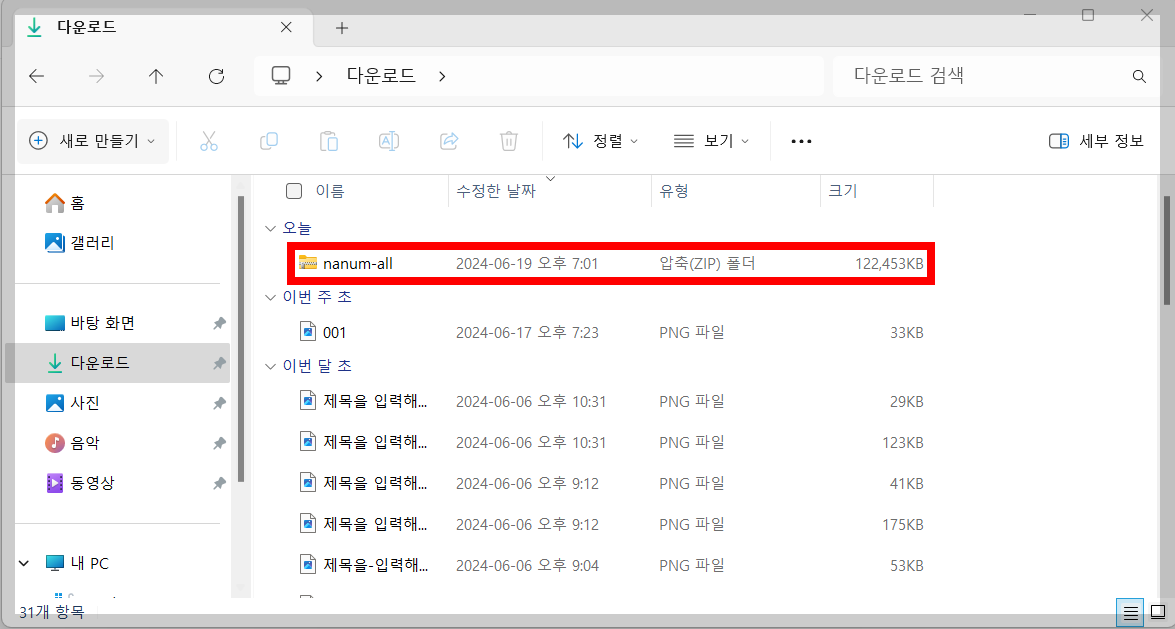Viewport: 1175px width, 629px height.
Task: Select the Cut icon in the toolbar
Action: [x=208, y=141]
